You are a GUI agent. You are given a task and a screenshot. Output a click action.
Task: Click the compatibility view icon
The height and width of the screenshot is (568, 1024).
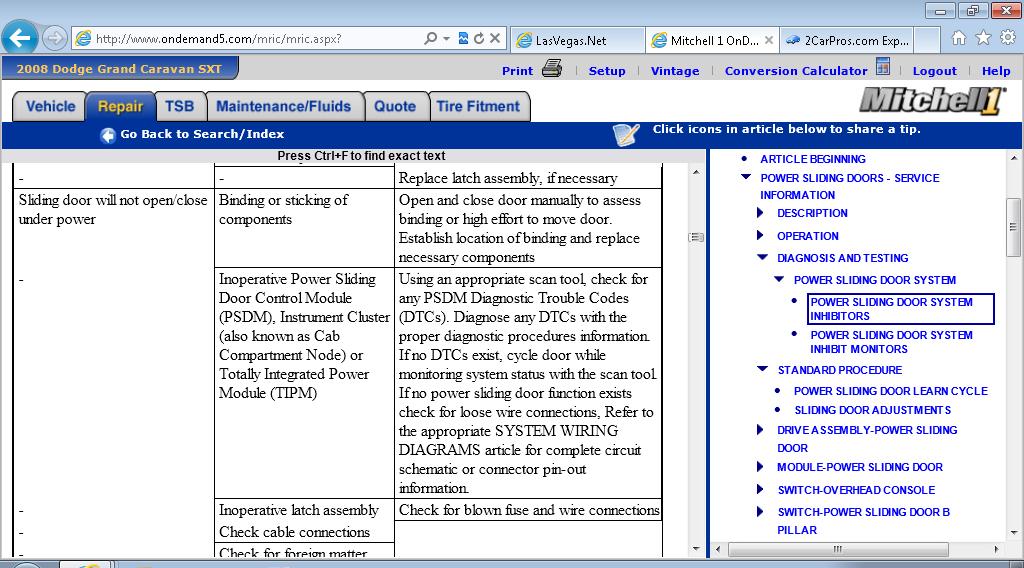coord(463,39)
